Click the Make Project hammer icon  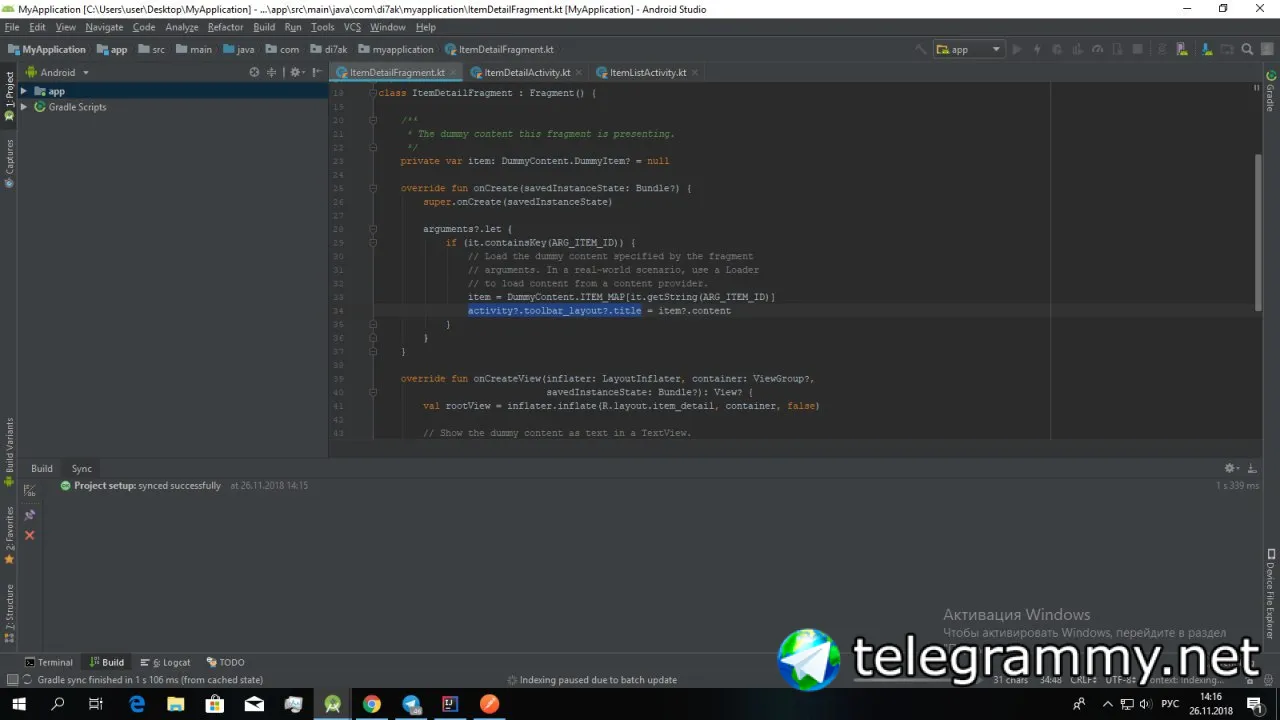[921, 49]
